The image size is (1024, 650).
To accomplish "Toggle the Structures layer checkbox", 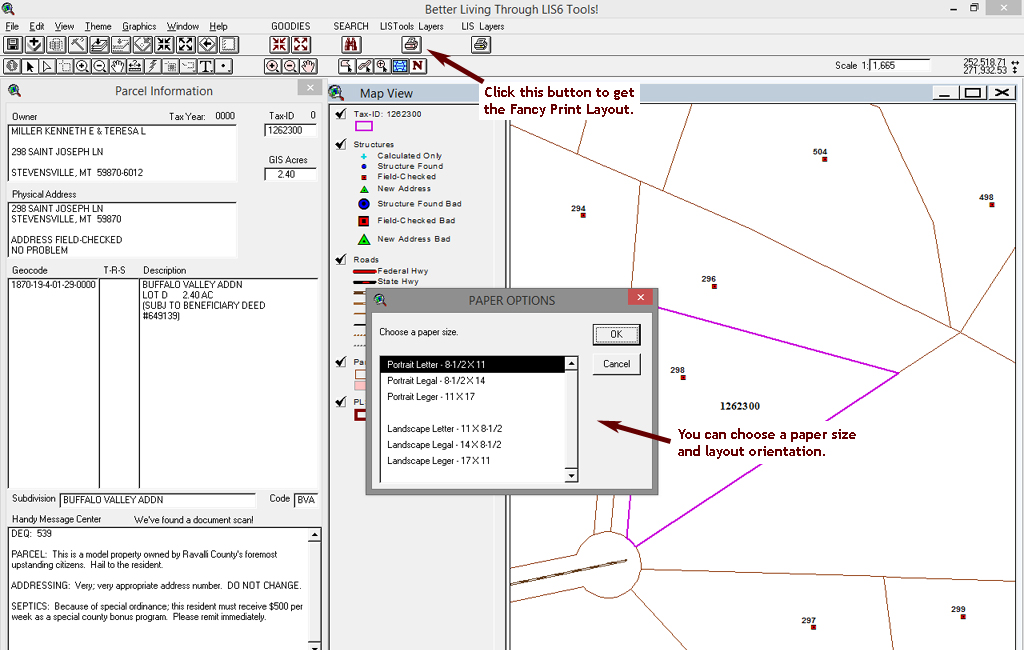I will pos(340,144).
